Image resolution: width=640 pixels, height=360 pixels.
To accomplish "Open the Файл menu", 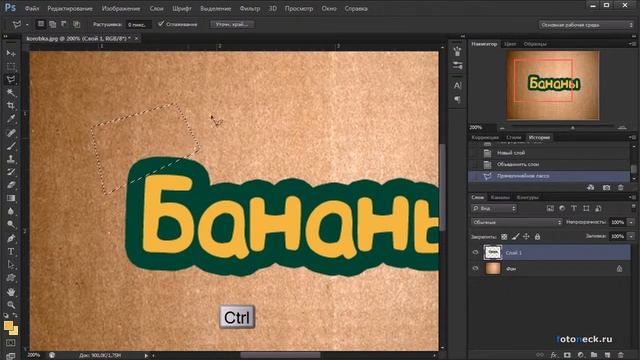I will pos(31,8).
